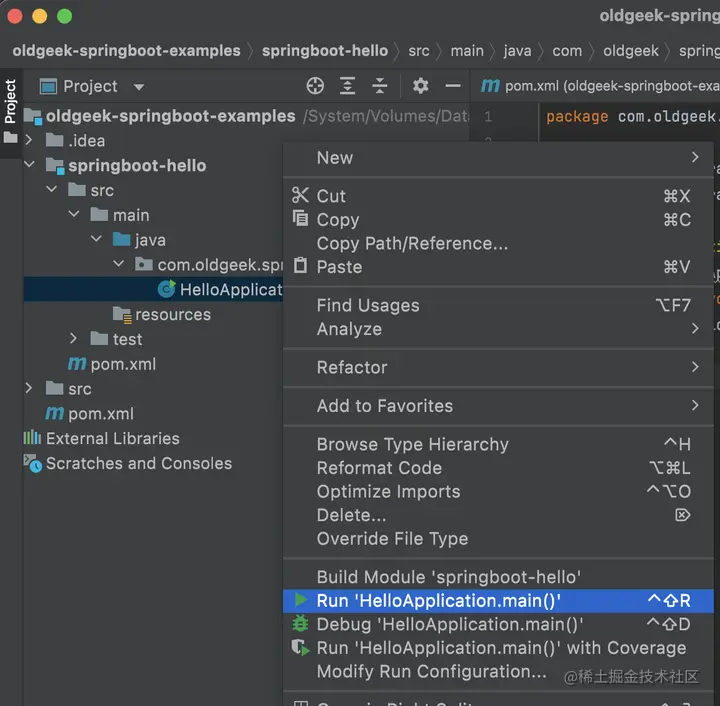The height and width of the screenshot is (706, 720).
Task: Open the New submenu
Action: point(498,157)
